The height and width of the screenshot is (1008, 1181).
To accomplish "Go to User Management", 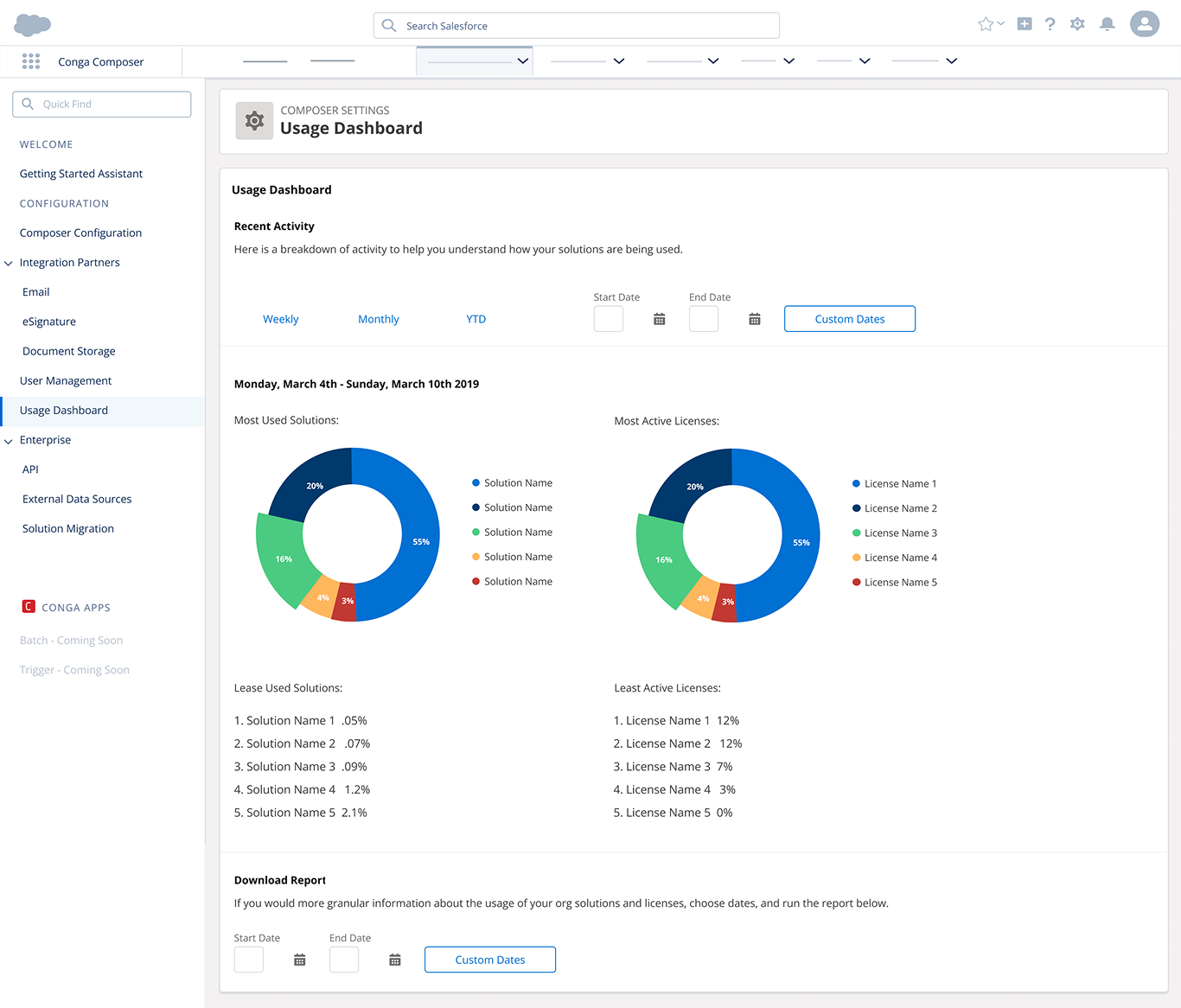I will click(66, 380).
